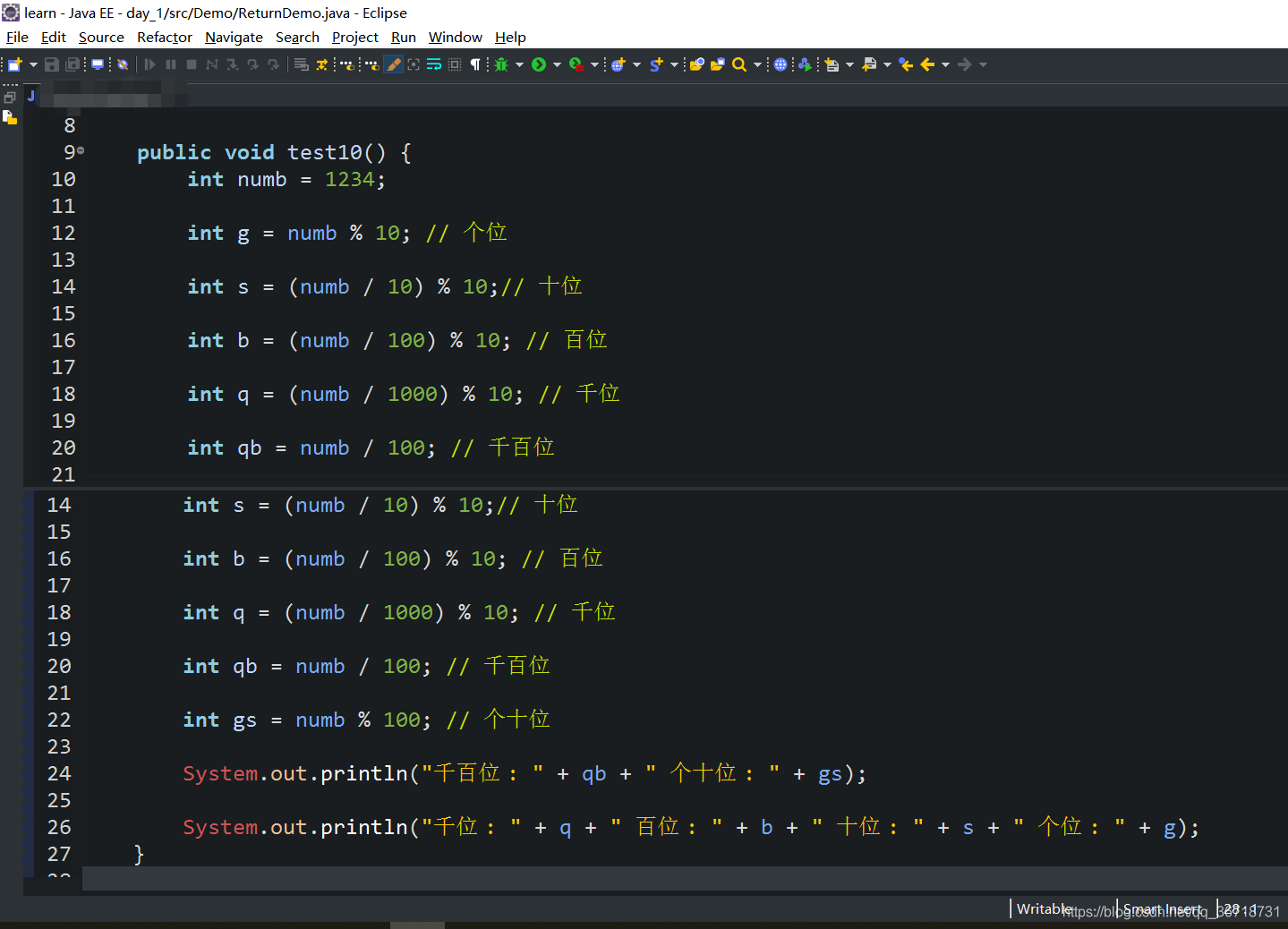Open the Project menu
Image resolution: width=1288 pixels, height=929 pixels.
355,38
